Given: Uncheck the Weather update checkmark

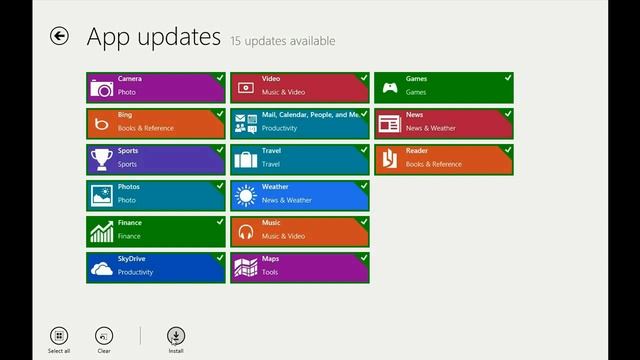Looking at the screenshot, I should coord(364,185).
